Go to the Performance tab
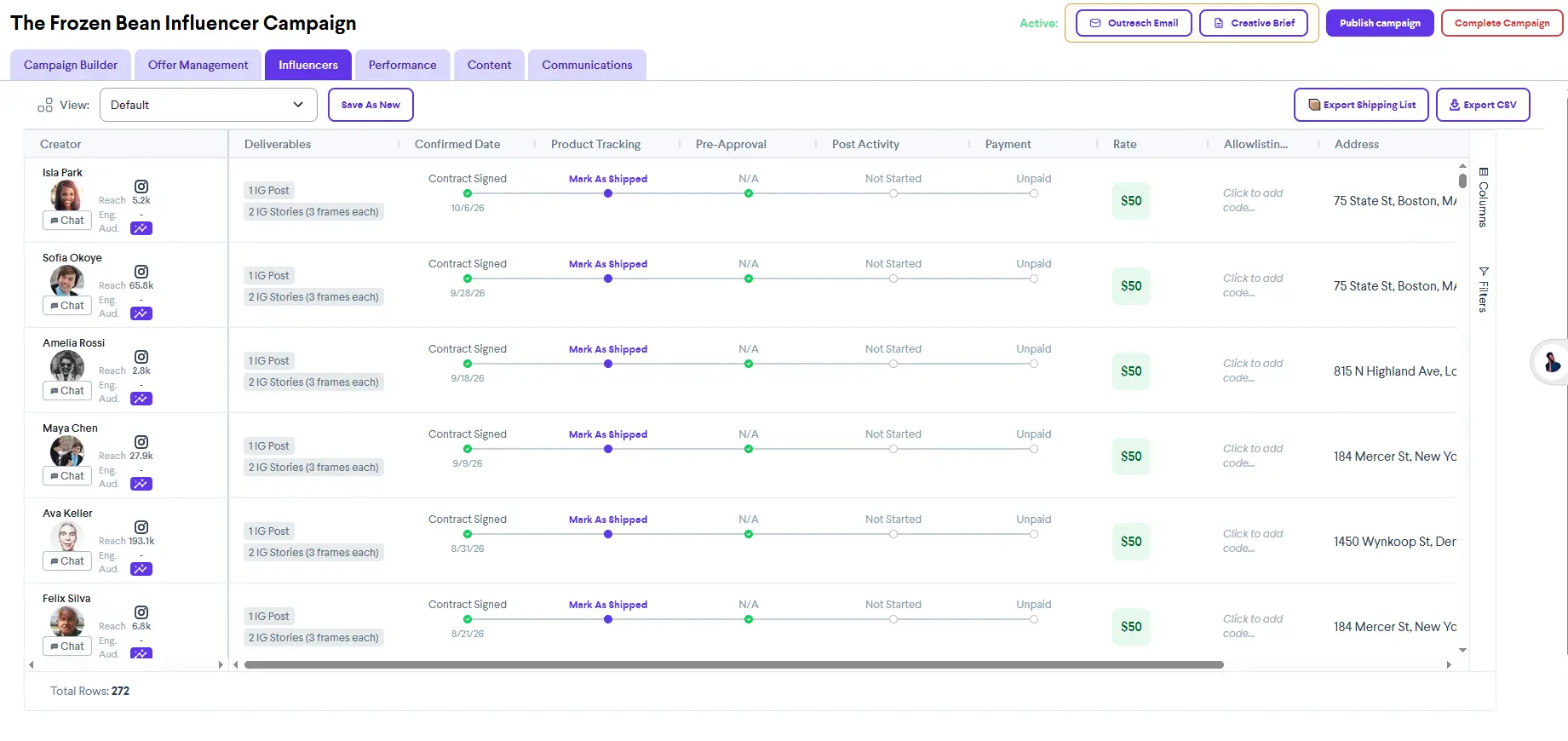Screen dimensions: 1568x741 (402, 65)
